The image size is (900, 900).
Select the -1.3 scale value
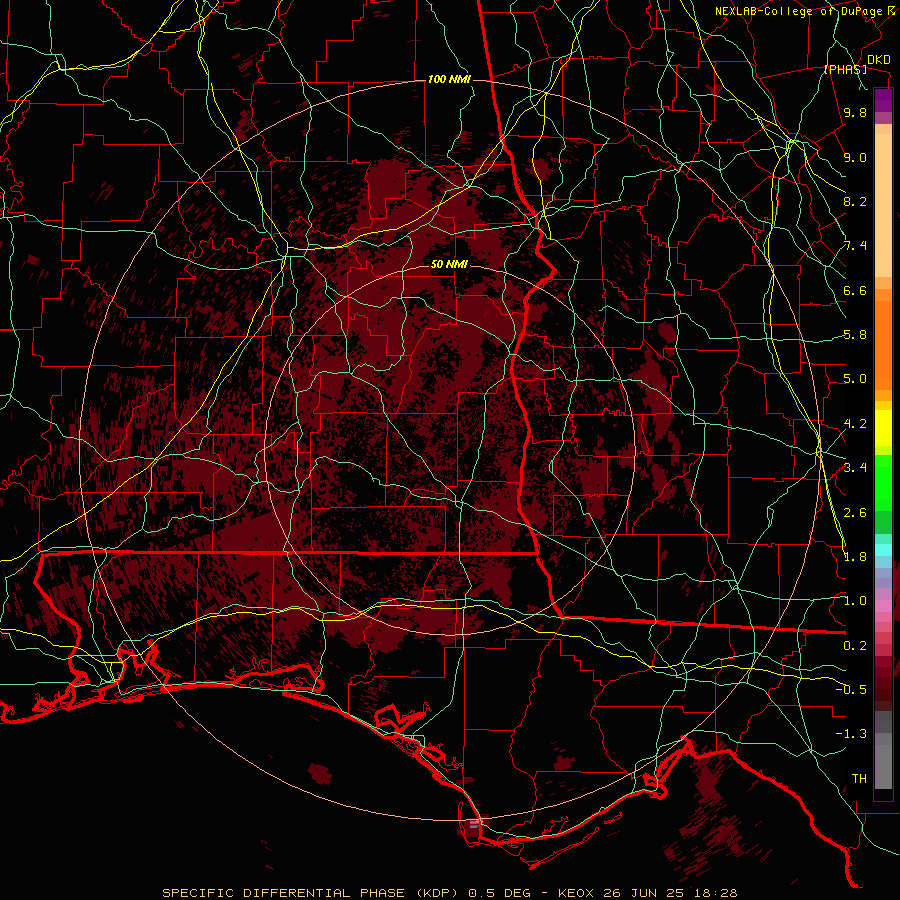851,734
